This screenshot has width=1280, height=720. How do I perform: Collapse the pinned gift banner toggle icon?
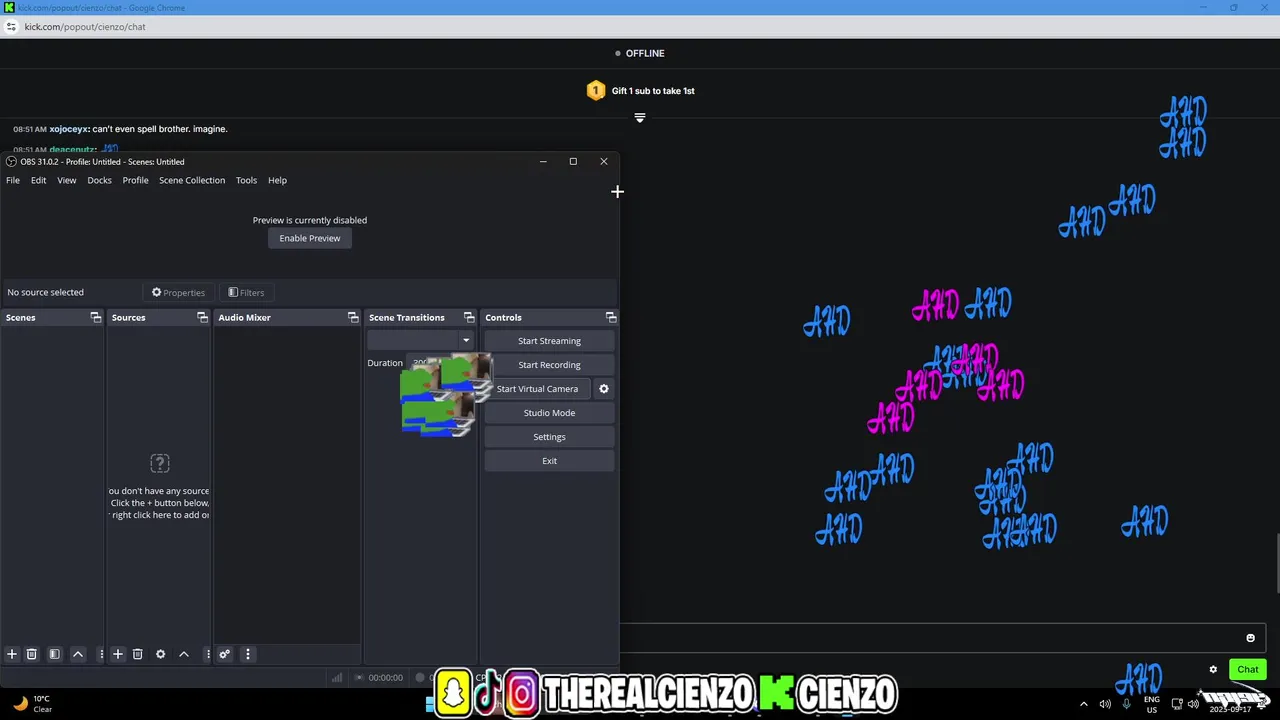click(x=640, y=118)
